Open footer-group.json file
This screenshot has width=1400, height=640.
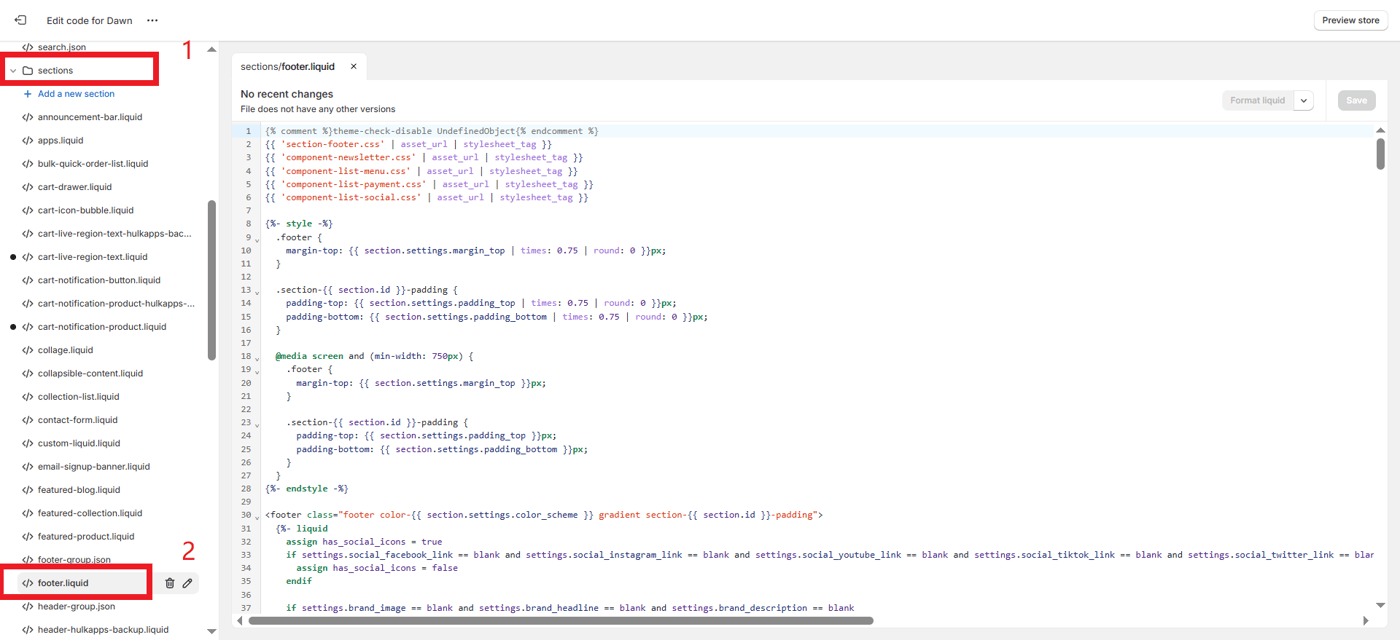[x=74, y=560]
